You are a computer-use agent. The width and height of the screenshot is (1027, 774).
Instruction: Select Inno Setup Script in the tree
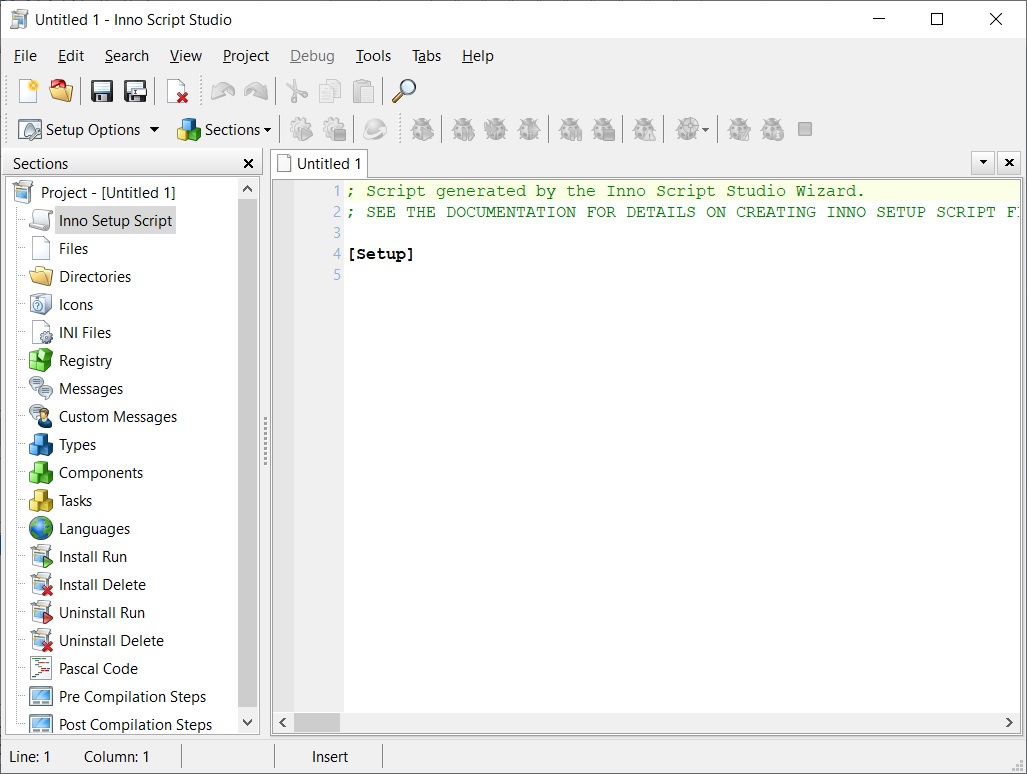(x=115, y=221)
